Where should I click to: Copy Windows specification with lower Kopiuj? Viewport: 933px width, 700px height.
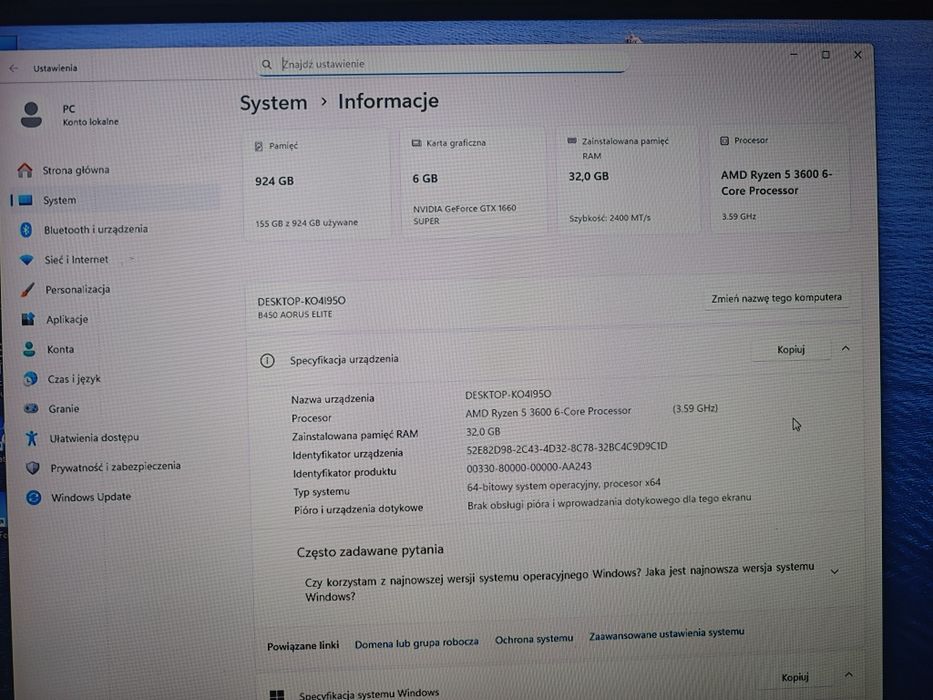click(x=794, y=677)
